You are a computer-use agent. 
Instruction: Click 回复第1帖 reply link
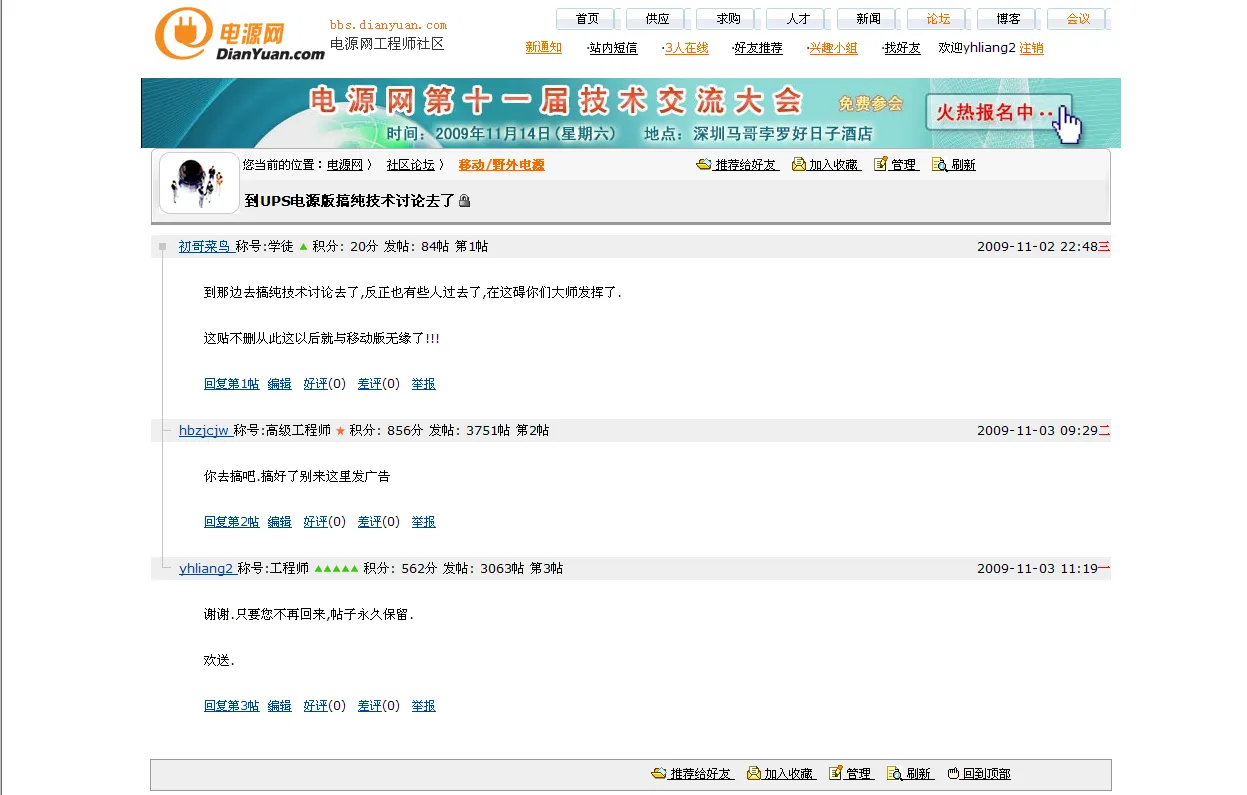pyautogui.click(x=231, y=384)
